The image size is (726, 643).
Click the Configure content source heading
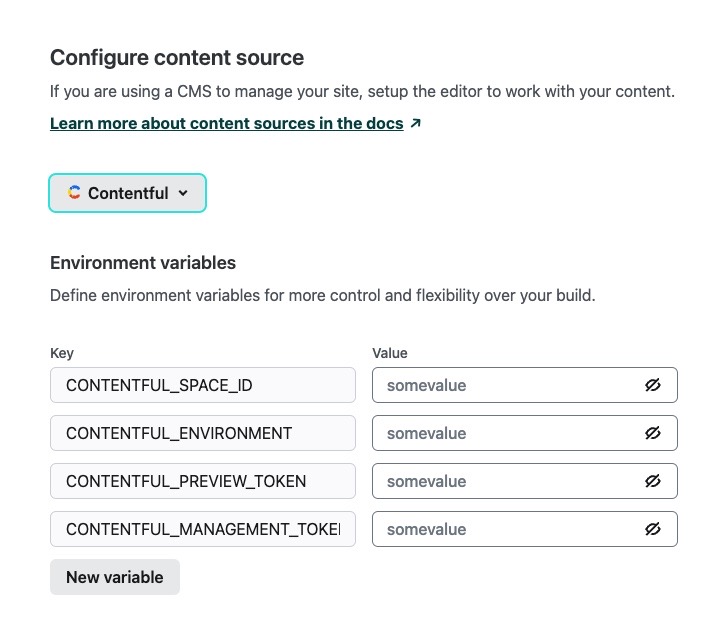tap(177, 57)
